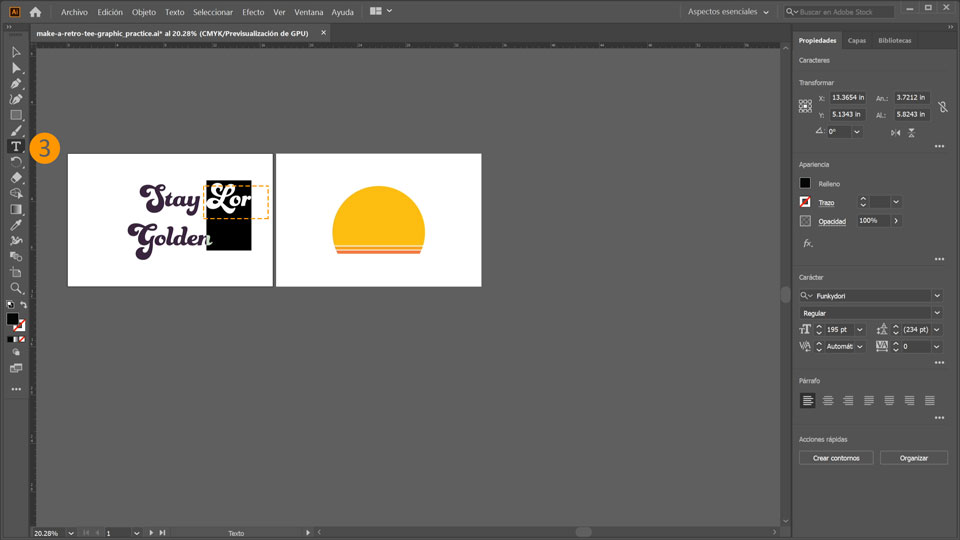Open the leading dropdown
The height and width of the screenshot is (540, 960).
[937, 330]
